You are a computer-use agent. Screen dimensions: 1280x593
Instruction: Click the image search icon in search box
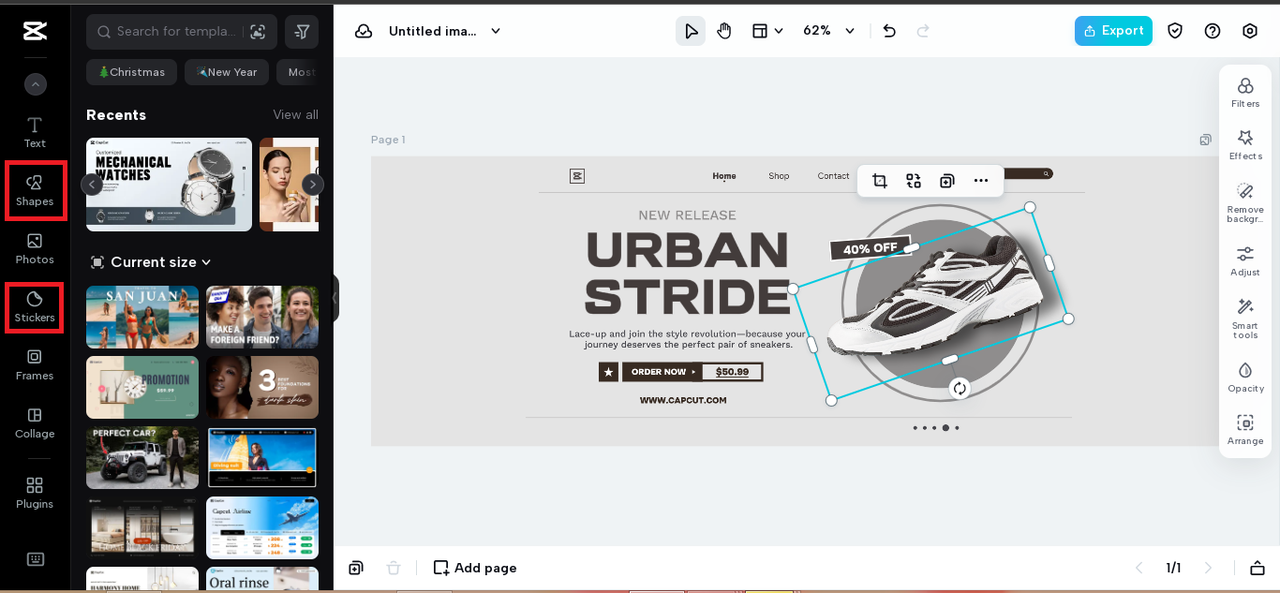pos(258,32)
